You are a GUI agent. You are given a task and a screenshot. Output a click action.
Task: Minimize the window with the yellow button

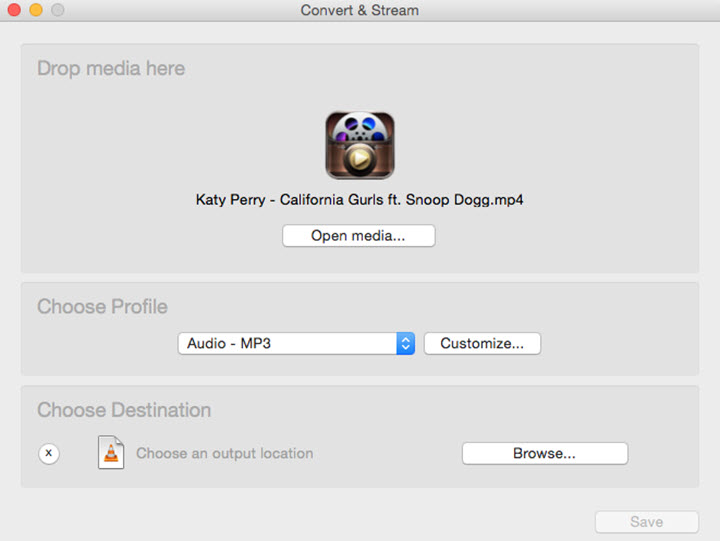(35, 10)
